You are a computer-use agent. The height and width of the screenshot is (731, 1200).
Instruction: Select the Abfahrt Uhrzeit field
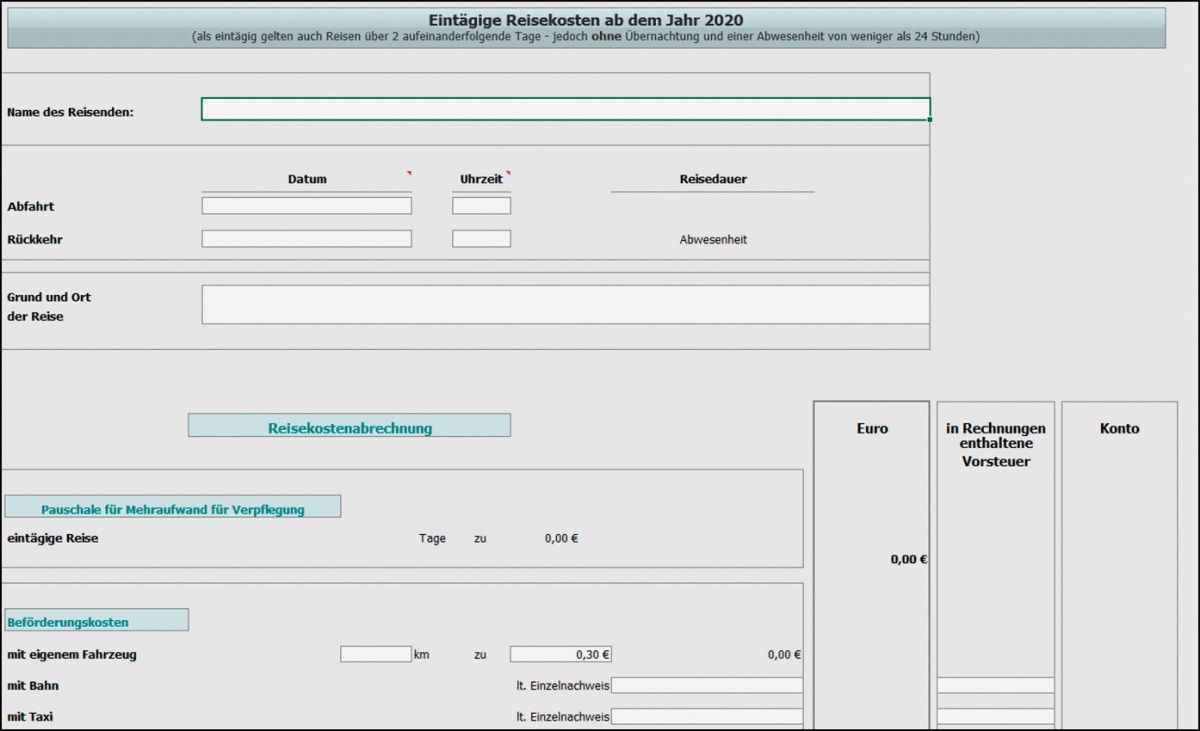[x=481, y=206]
